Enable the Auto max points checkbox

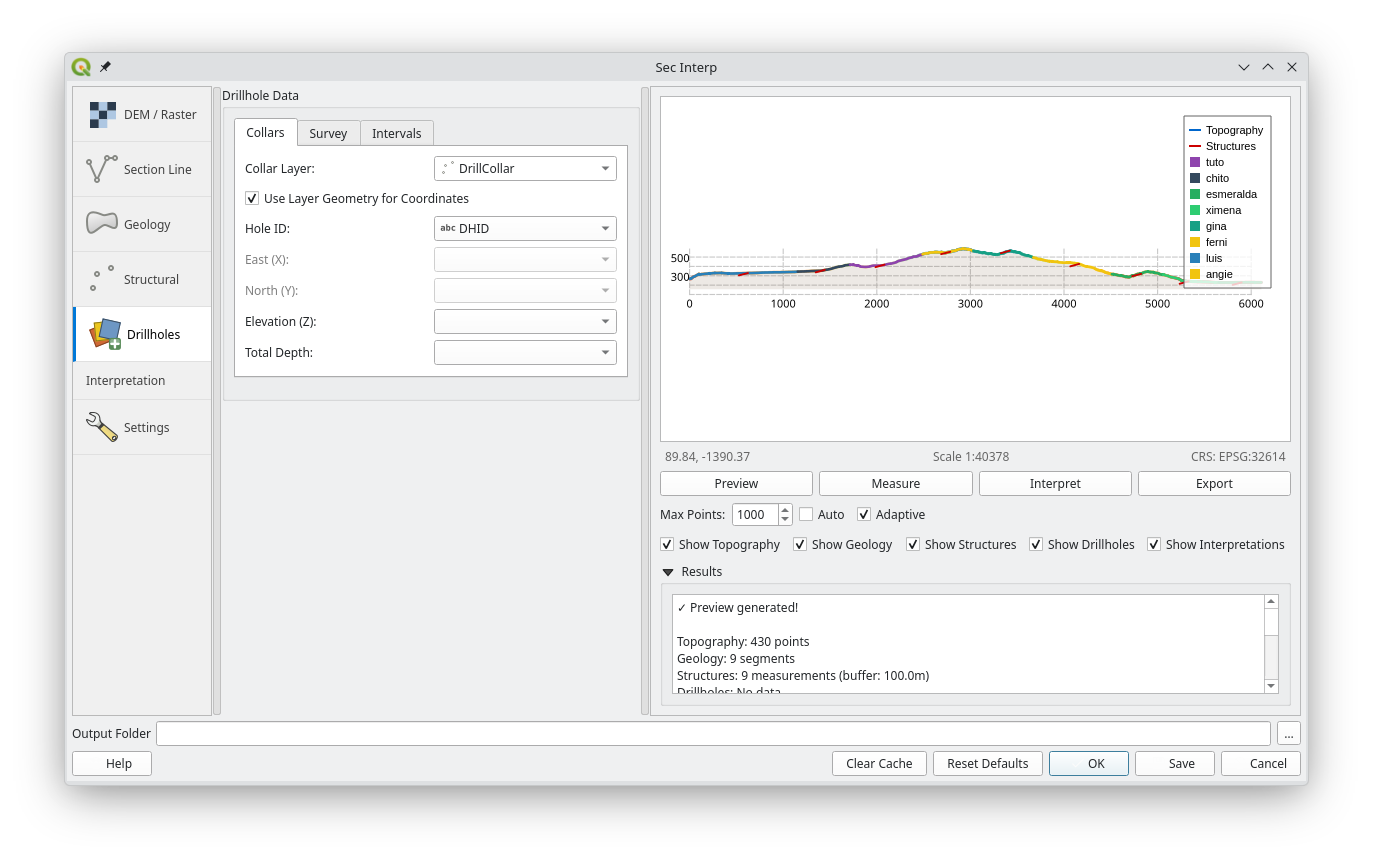click(806, 514)
